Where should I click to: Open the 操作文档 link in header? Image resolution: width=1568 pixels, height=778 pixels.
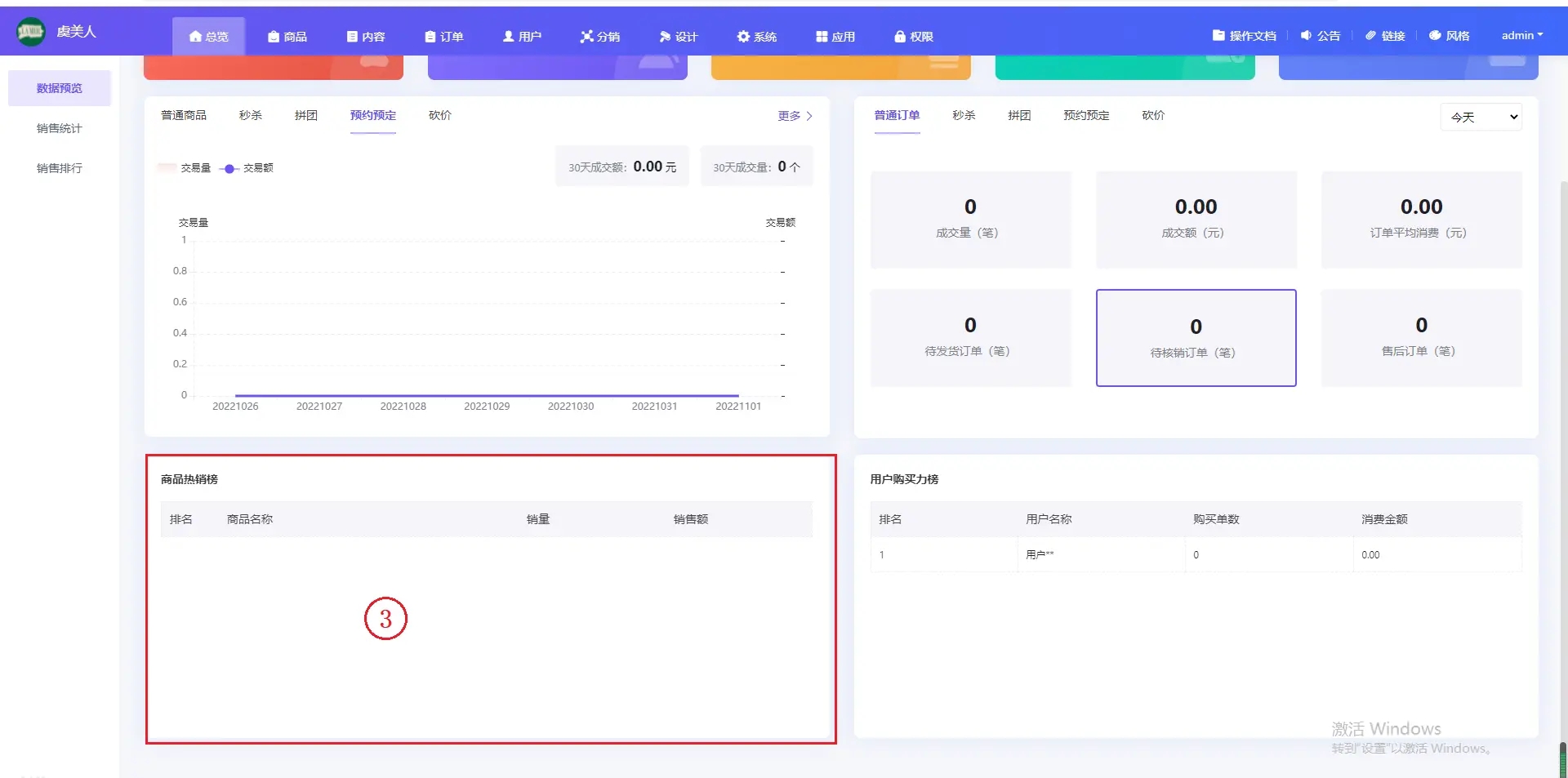pos(1244,36)
